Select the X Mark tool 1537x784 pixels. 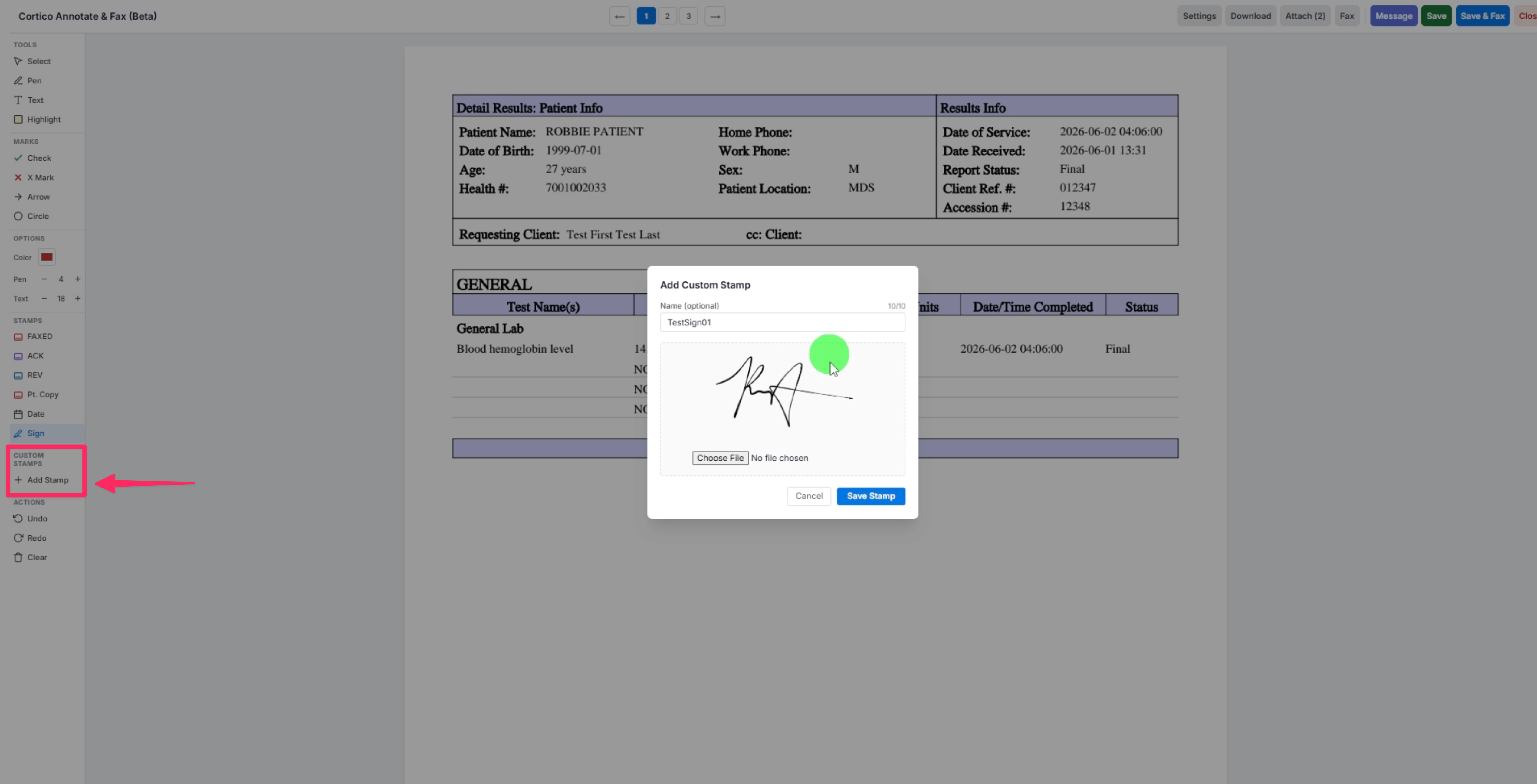click(40, 178)
